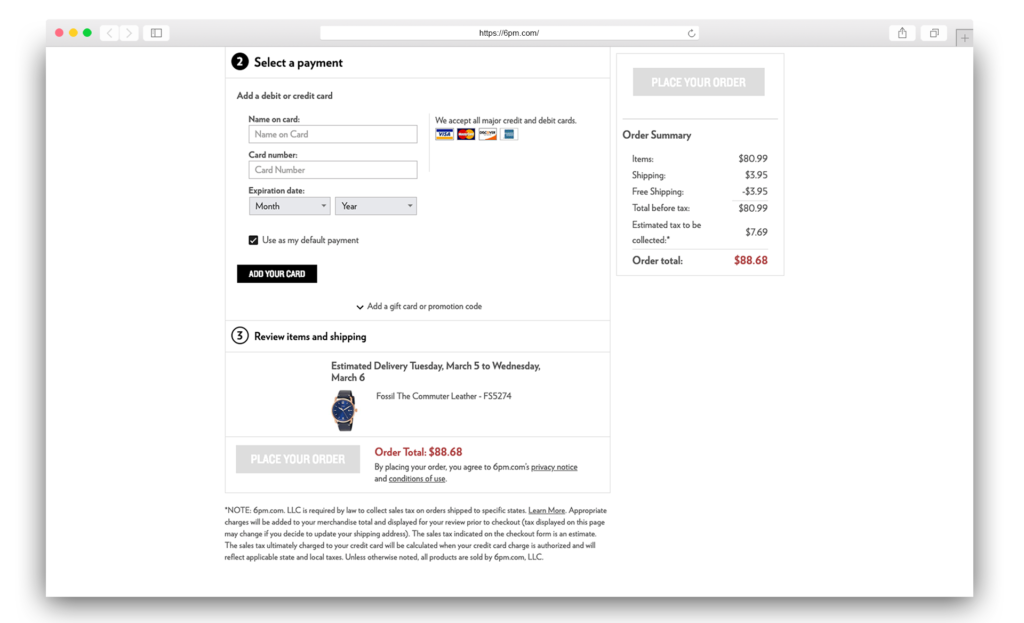This screenshot has height=623, width=1024.
Task: Reload the page using the refresh icon
Action: tap(691, 33)
